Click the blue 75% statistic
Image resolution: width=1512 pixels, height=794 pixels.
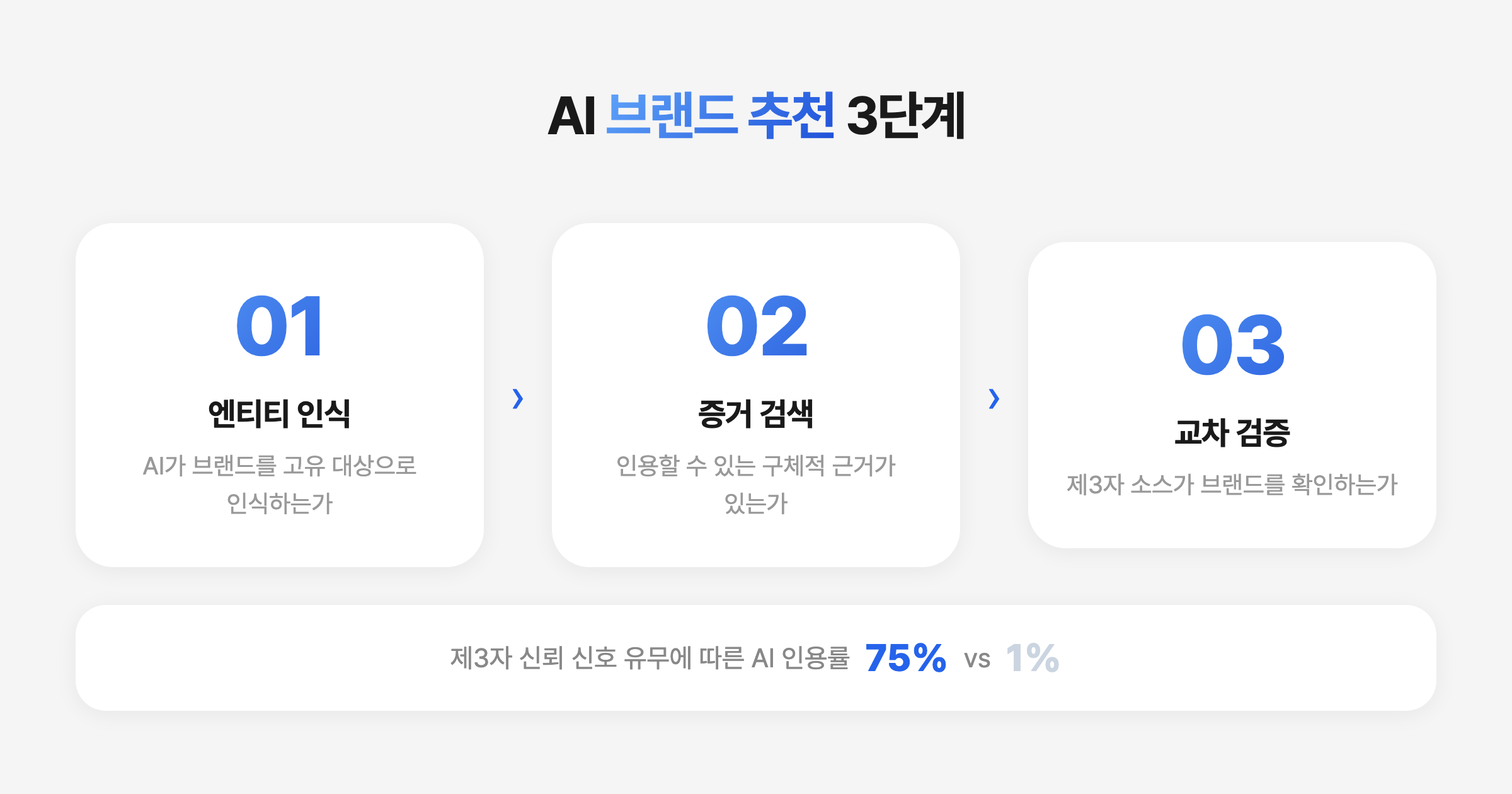pyautogui.click(x=906, y=658)
